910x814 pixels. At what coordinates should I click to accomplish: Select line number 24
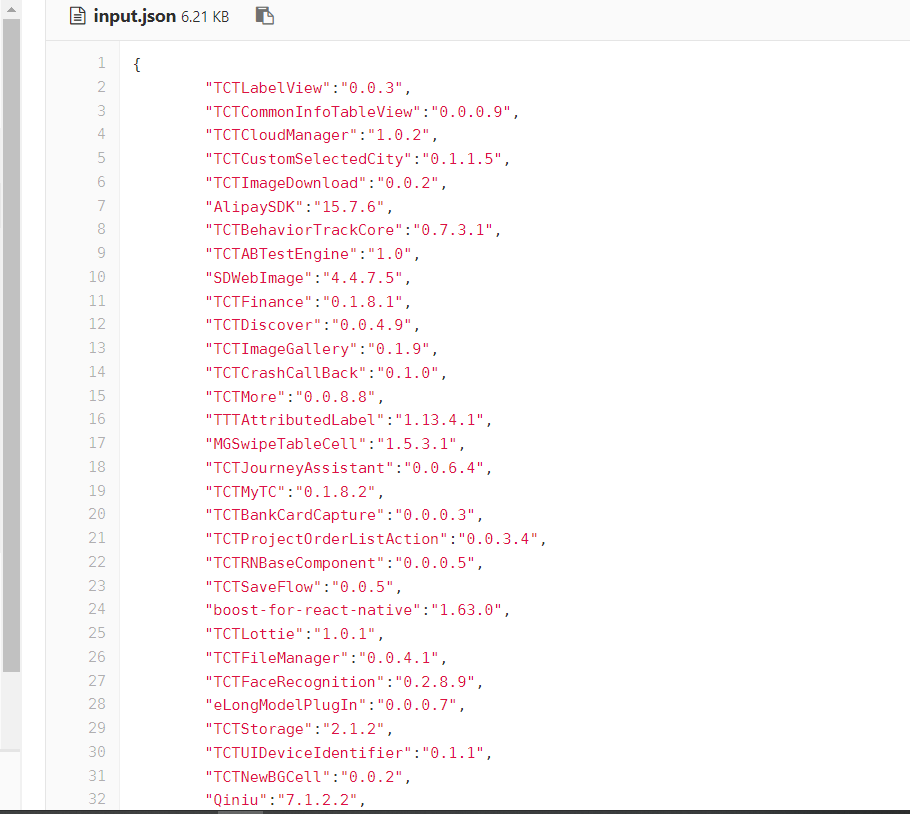tap(97, 609)
